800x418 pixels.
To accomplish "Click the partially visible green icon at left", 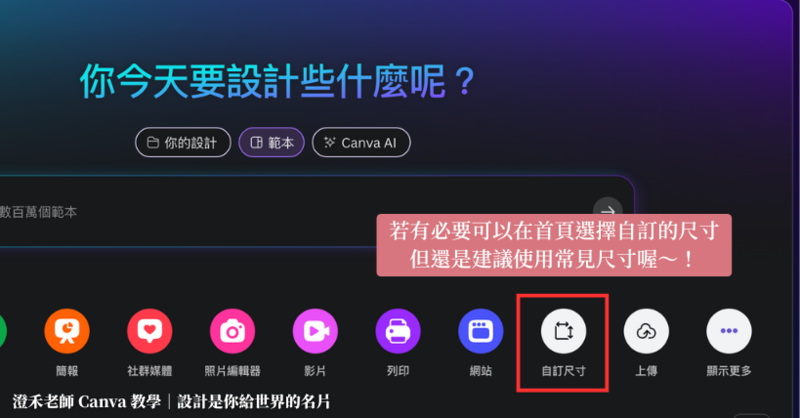I will pos(3,331).
